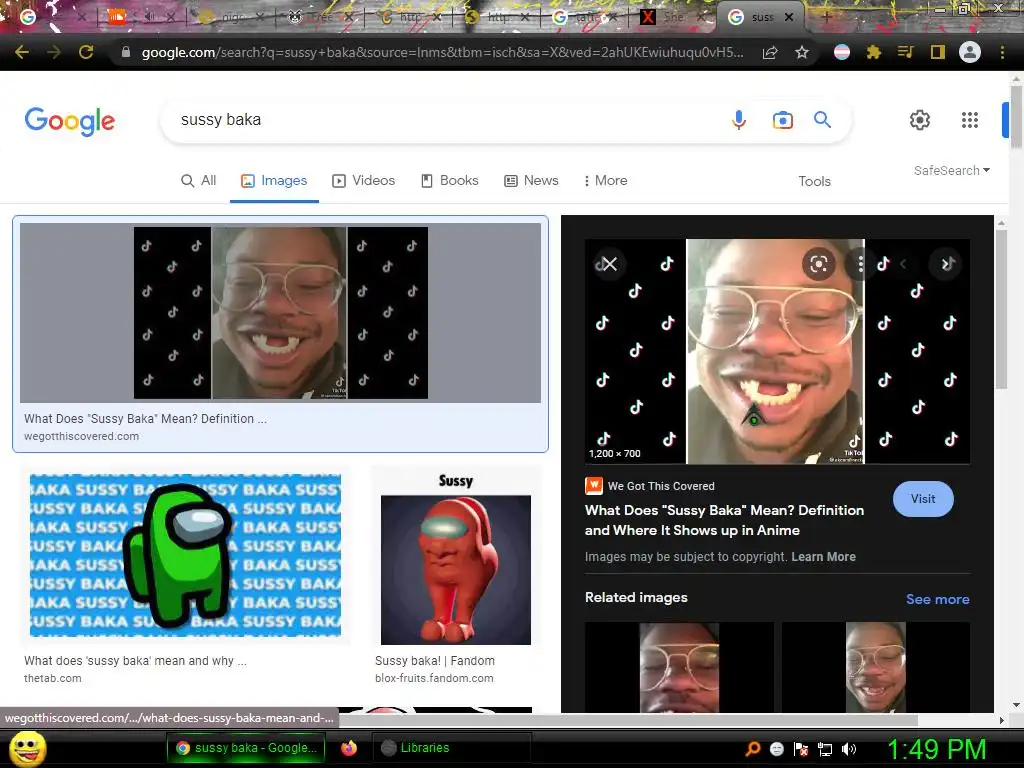Close the image preview panel with X

pyautogui.click(x=609, y=264)
